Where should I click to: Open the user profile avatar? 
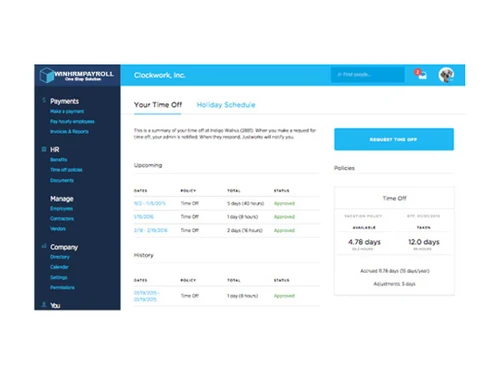click(446, 75)
